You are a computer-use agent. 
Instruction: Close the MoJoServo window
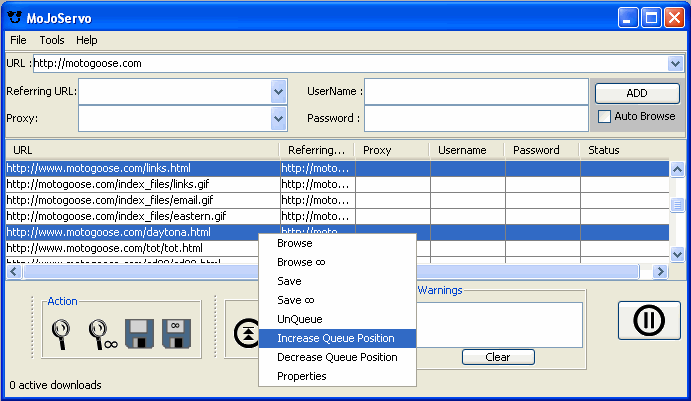(674, 18)
